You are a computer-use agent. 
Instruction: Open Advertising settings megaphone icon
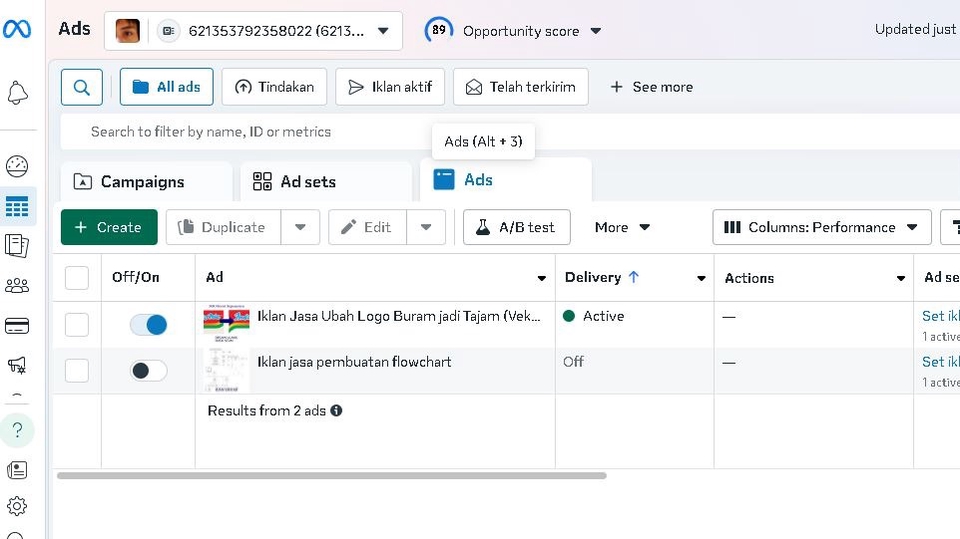pos(17,366)
